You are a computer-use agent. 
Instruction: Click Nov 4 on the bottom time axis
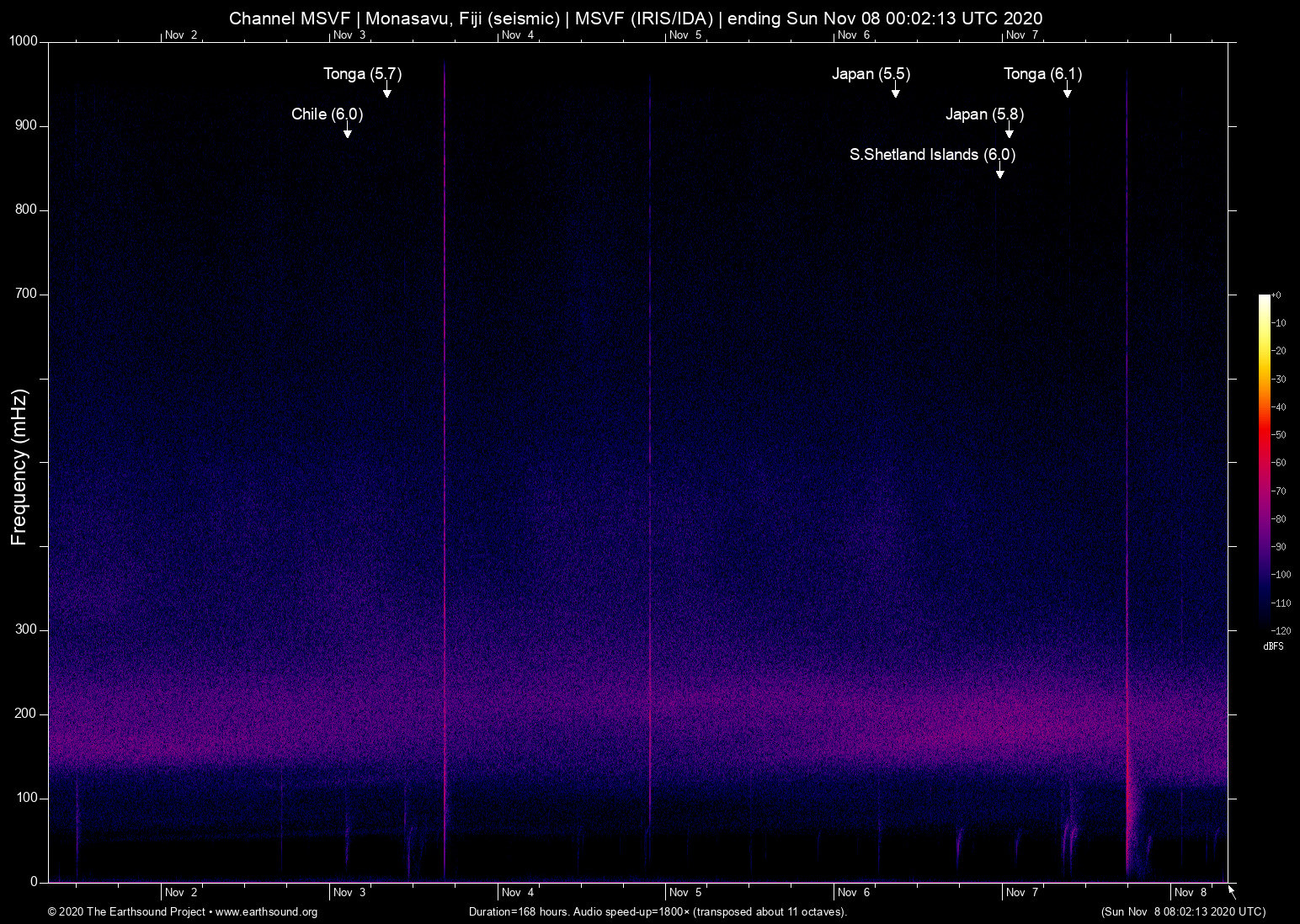(x=518, y=893)
